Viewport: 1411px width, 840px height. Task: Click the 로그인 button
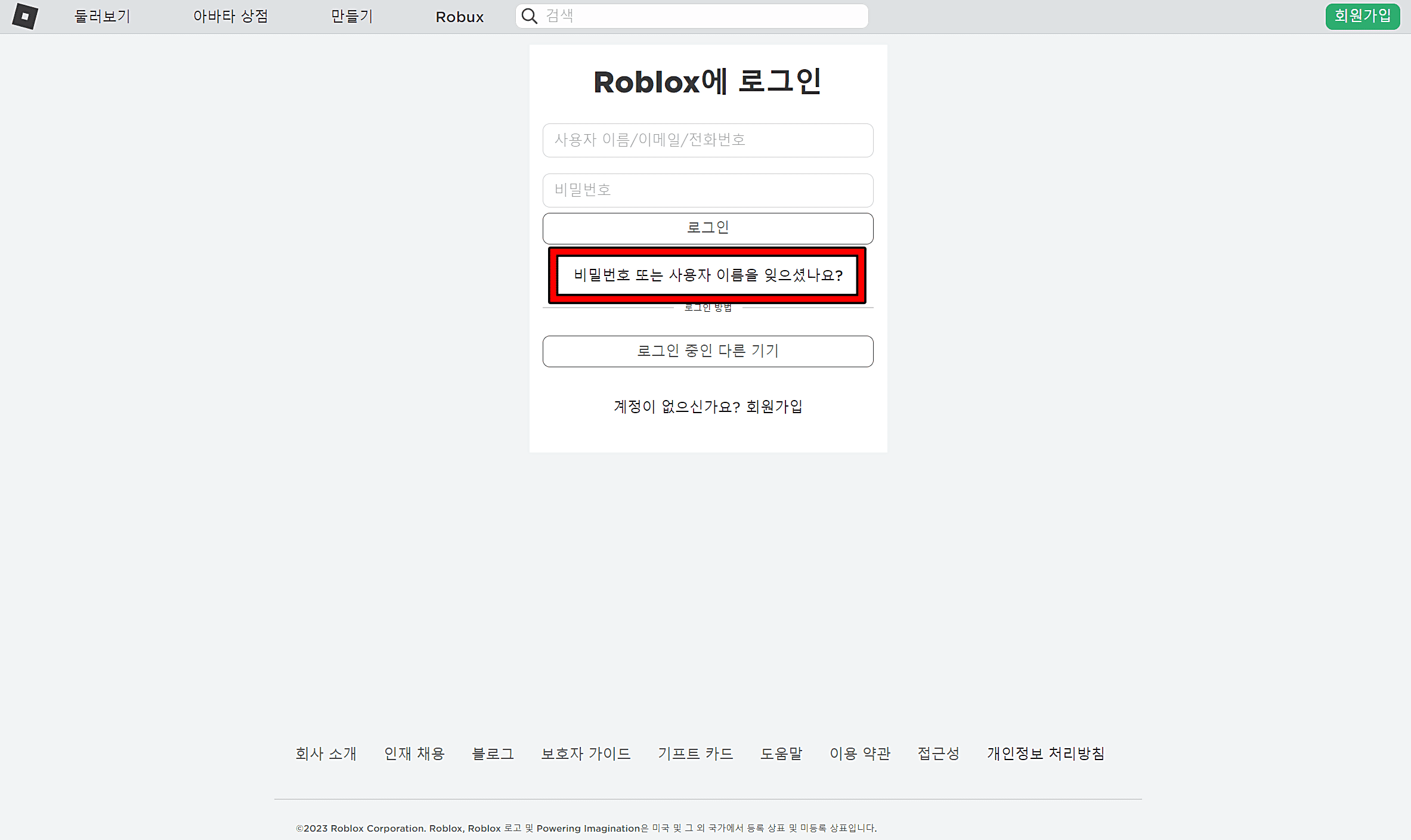[x=707, y=228]
